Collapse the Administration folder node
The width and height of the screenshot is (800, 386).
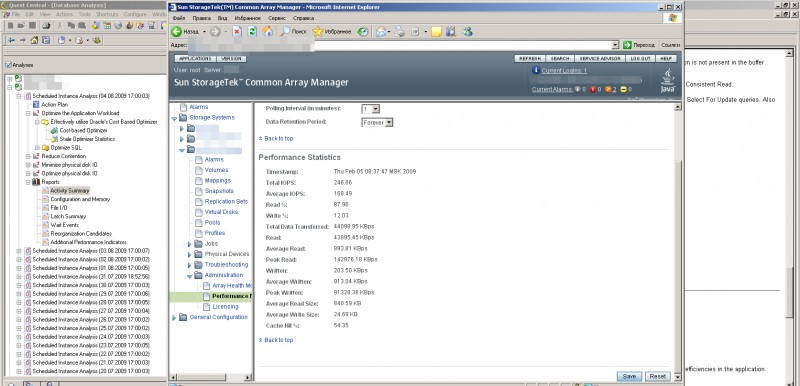[189, 276]
